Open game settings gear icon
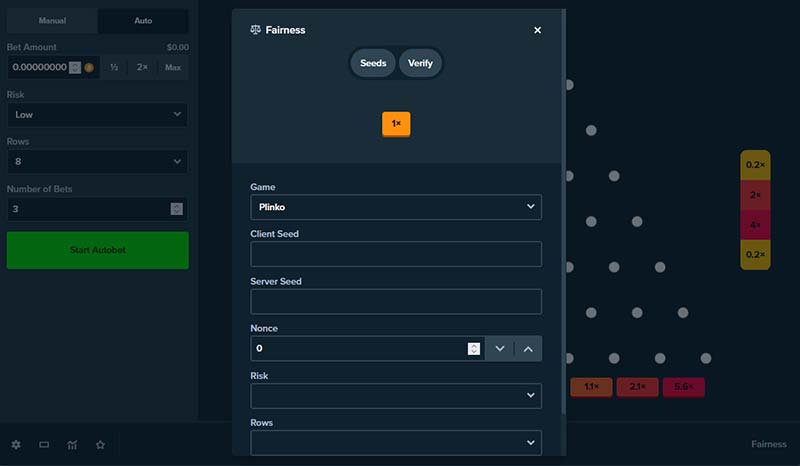 [16, 445]
